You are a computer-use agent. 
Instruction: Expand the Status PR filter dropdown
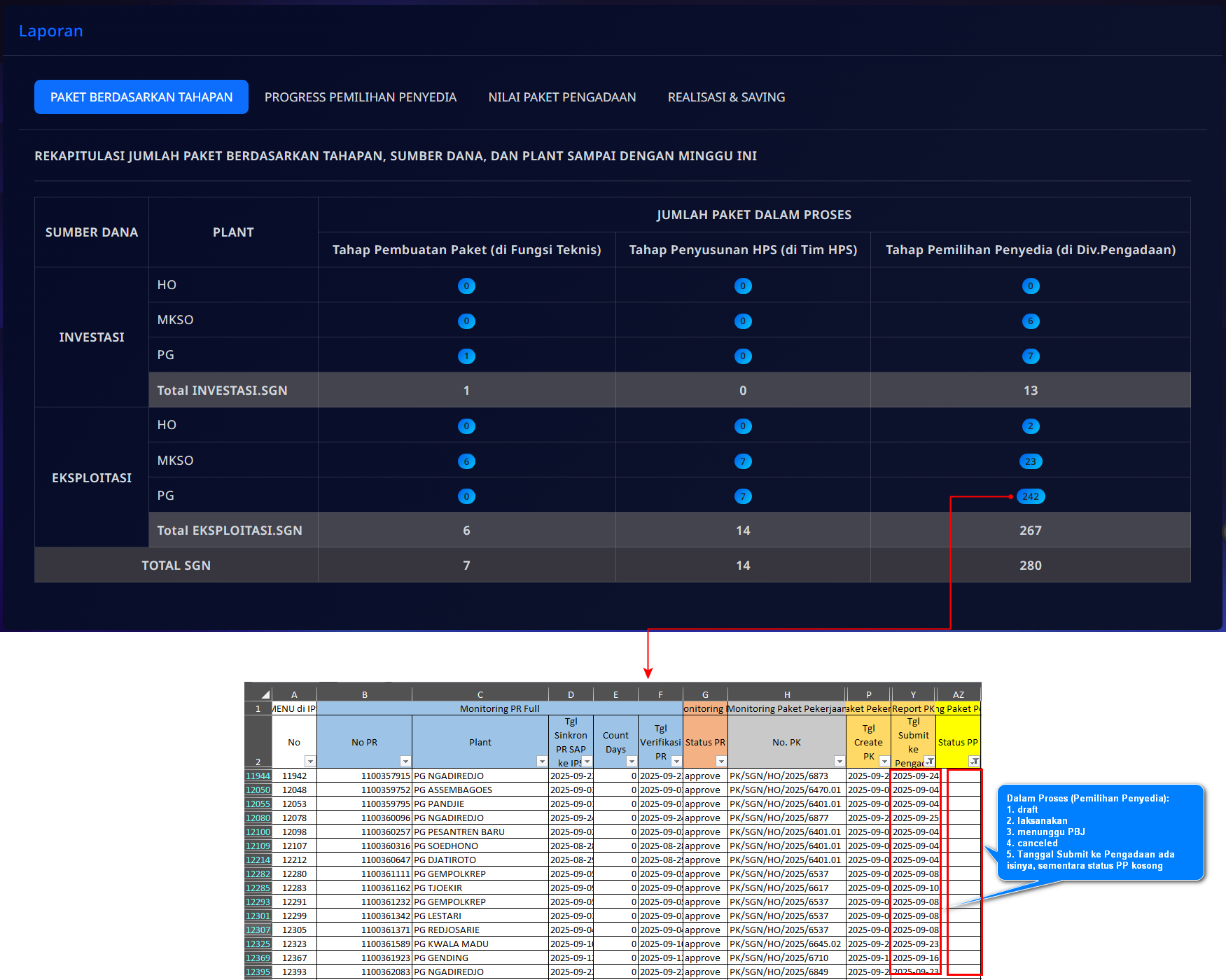coord(720,762)
